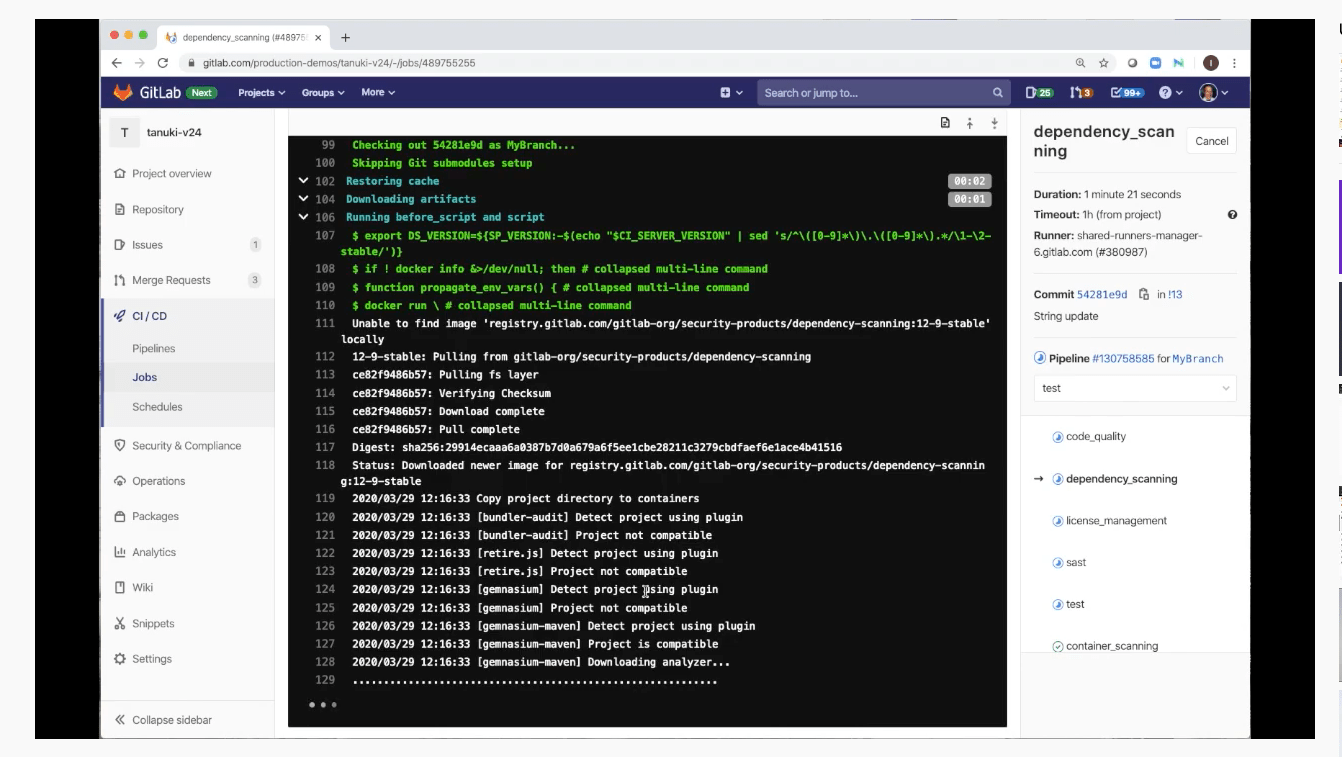Image resolution: width=1342 pixels, height=757 pixels.
Task: Open Security & Compliance in sidebar
Action: pyautogui.click(x=187, y=446)
